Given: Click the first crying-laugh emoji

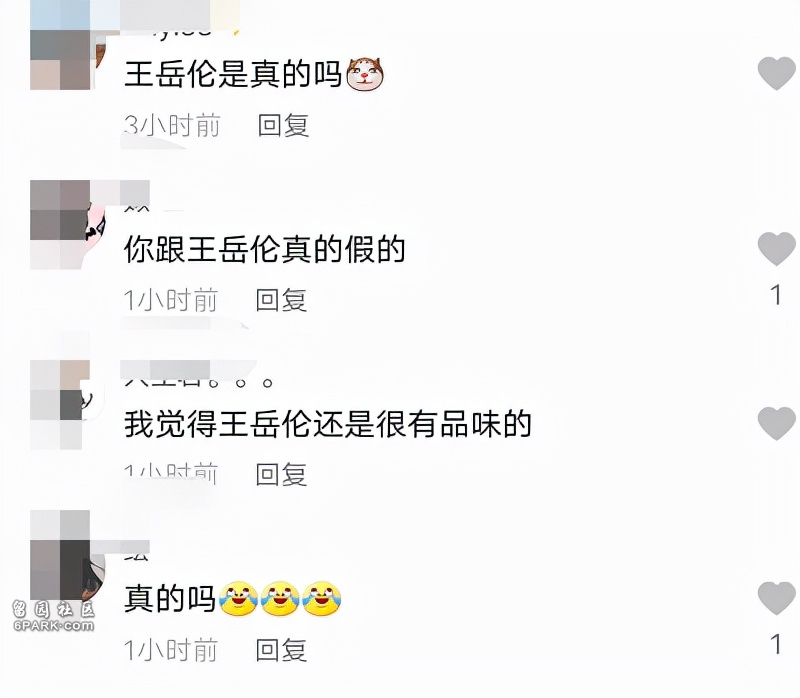Looking at the screenshot, I should 238,599.
